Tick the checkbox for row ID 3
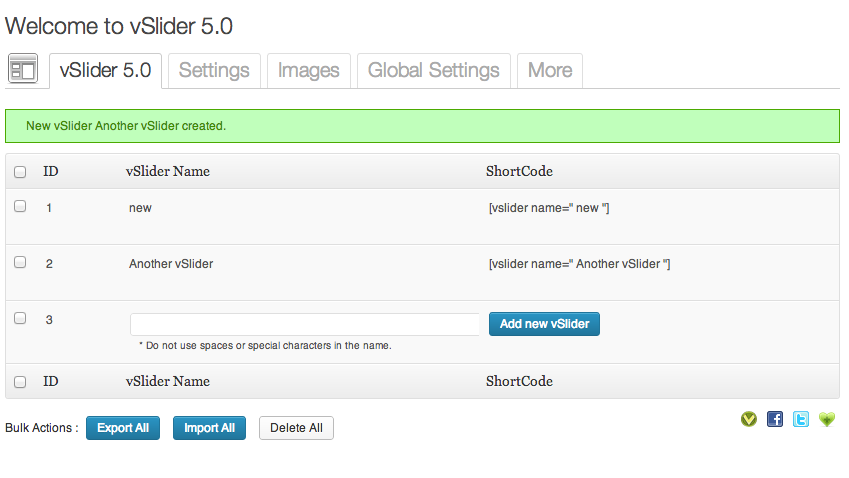 pos(20,318)
